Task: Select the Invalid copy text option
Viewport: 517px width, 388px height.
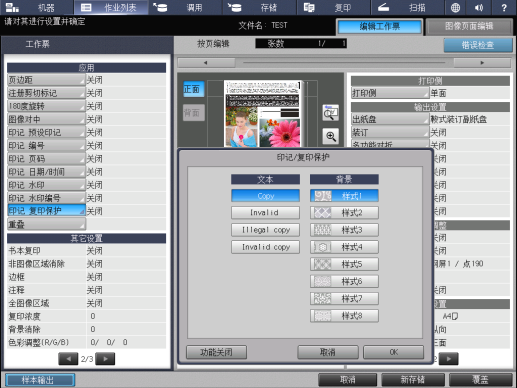Action: [x=265, y=247]
